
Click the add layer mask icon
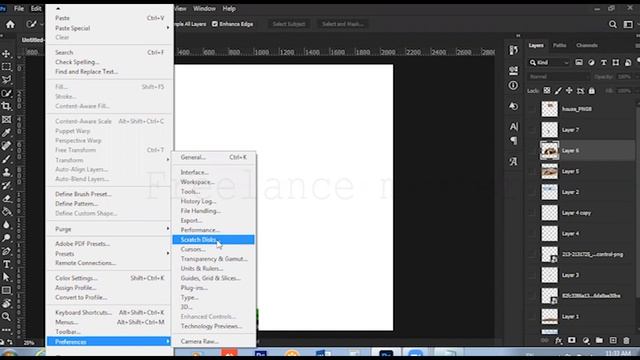point(572,340)
